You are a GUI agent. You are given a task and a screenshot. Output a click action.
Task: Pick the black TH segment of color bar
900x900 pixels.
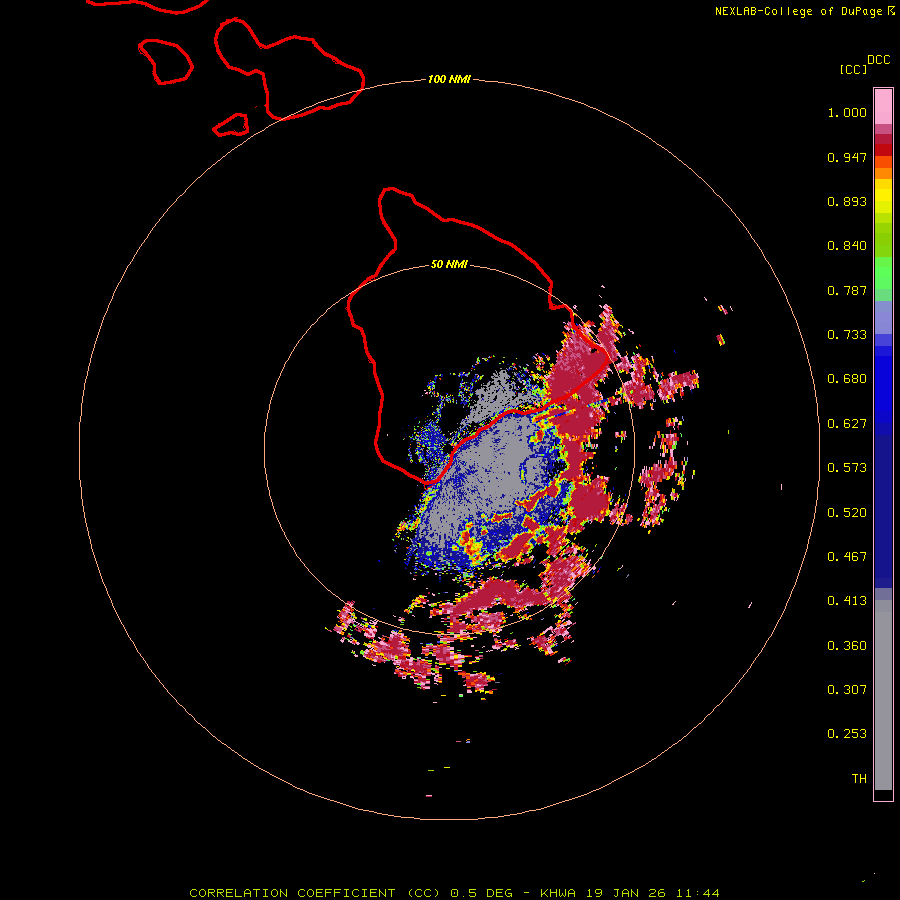point(883,794)
